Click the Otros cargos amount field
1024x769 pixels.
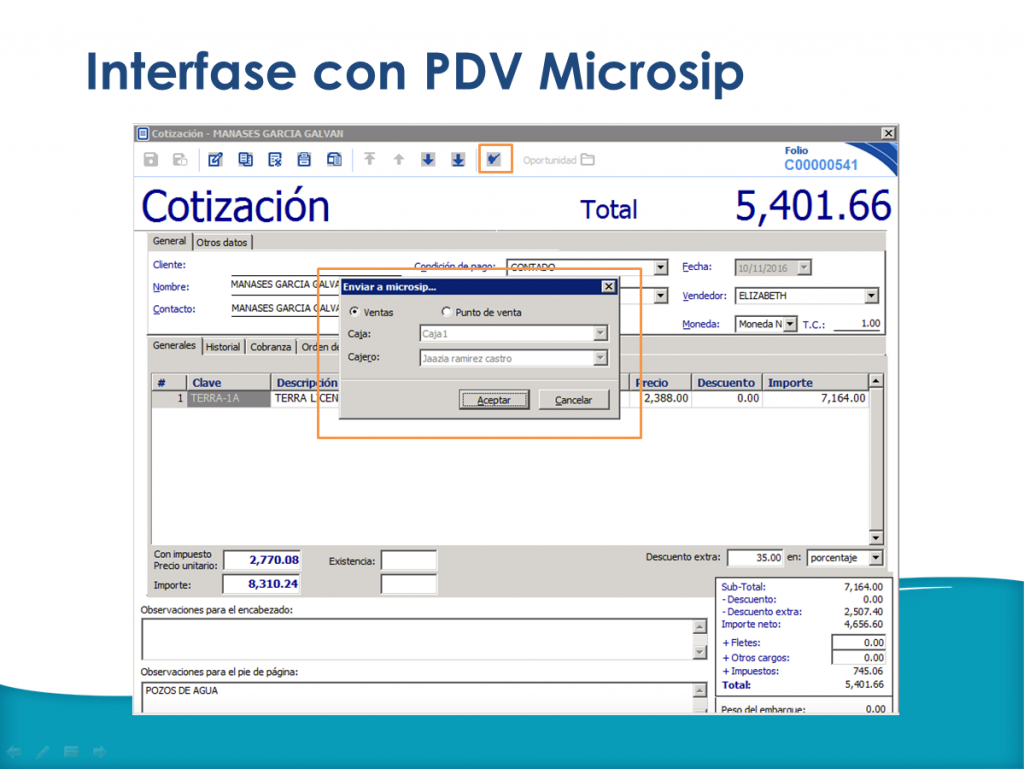[x=858, y=657]
